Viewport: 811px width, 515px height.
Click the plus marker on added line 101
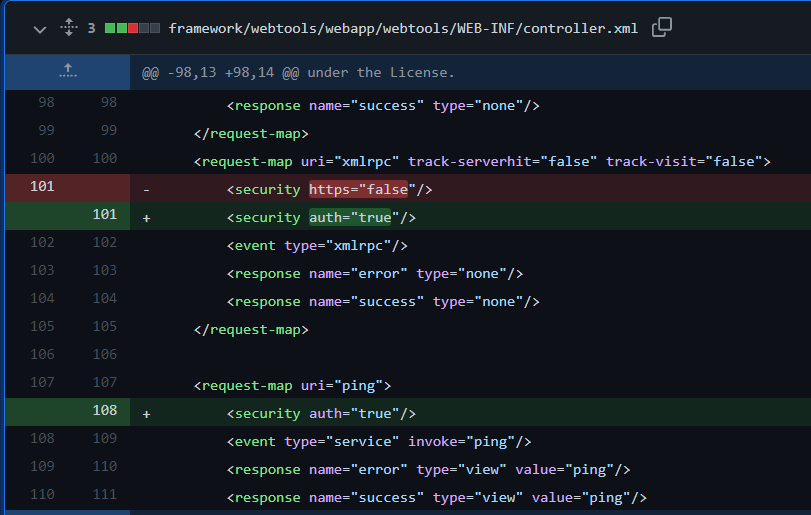(147, 218)
